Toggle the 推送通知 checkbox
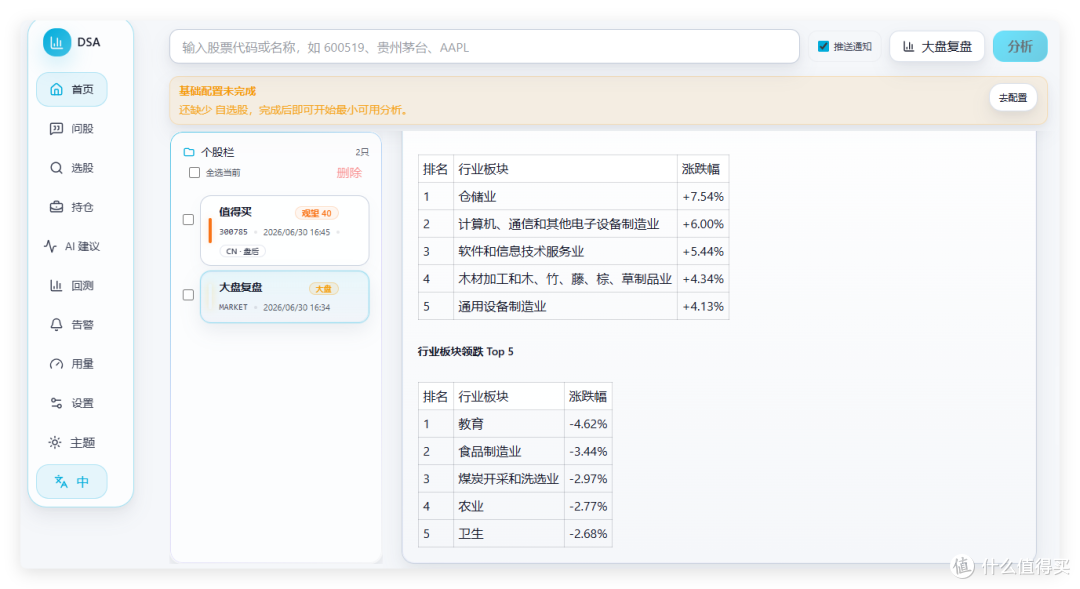Image resolution: width=1080 pixels, height=589 pixels. click(x=823, y=47)
